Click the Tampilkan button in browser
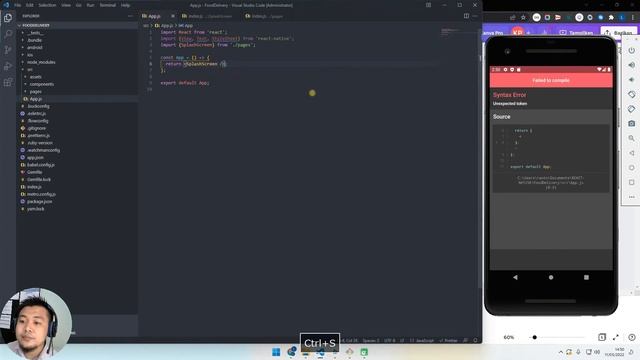 [x=576, y=33]
